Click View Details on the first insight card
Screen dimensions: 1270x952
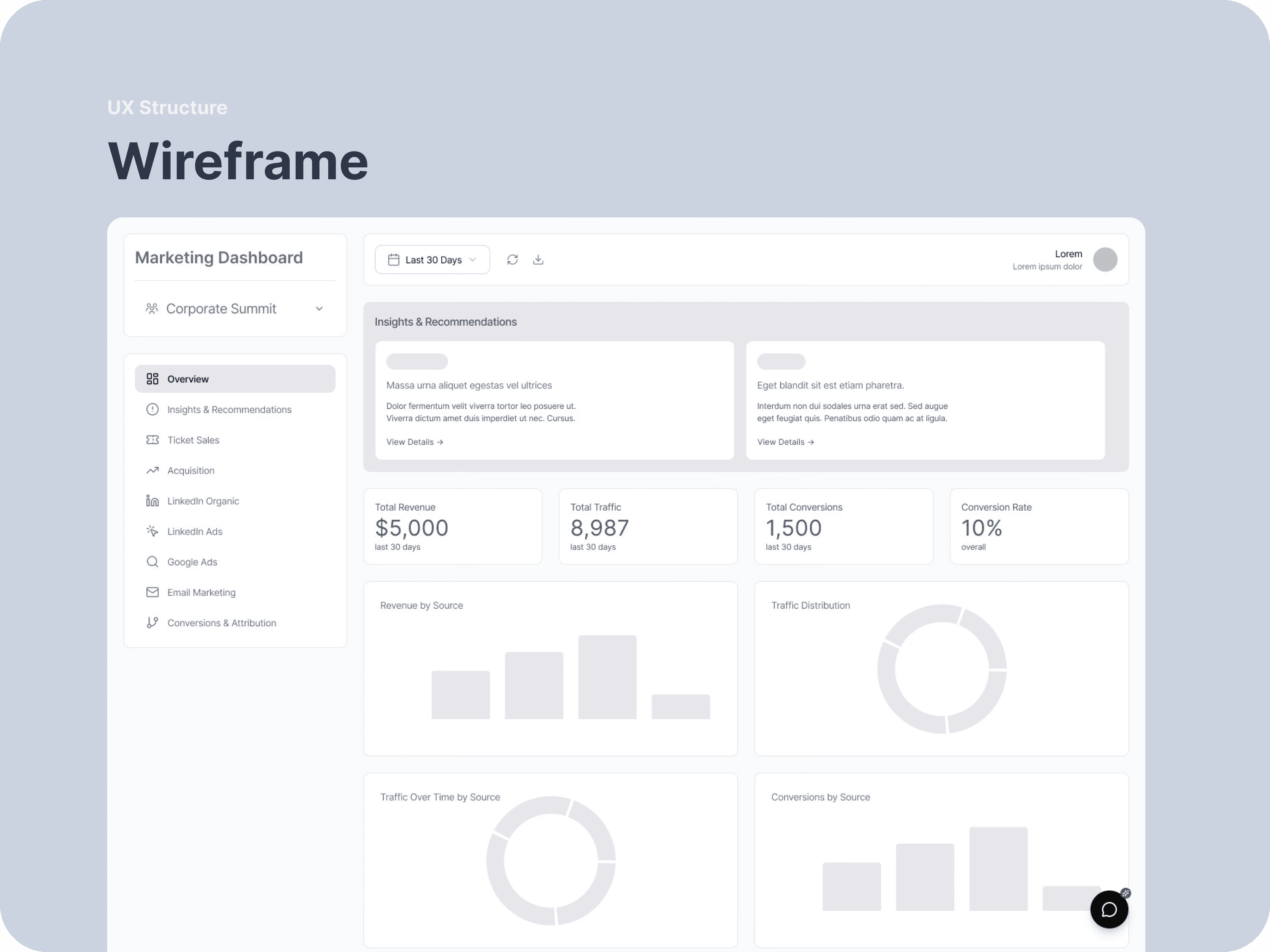414,441
